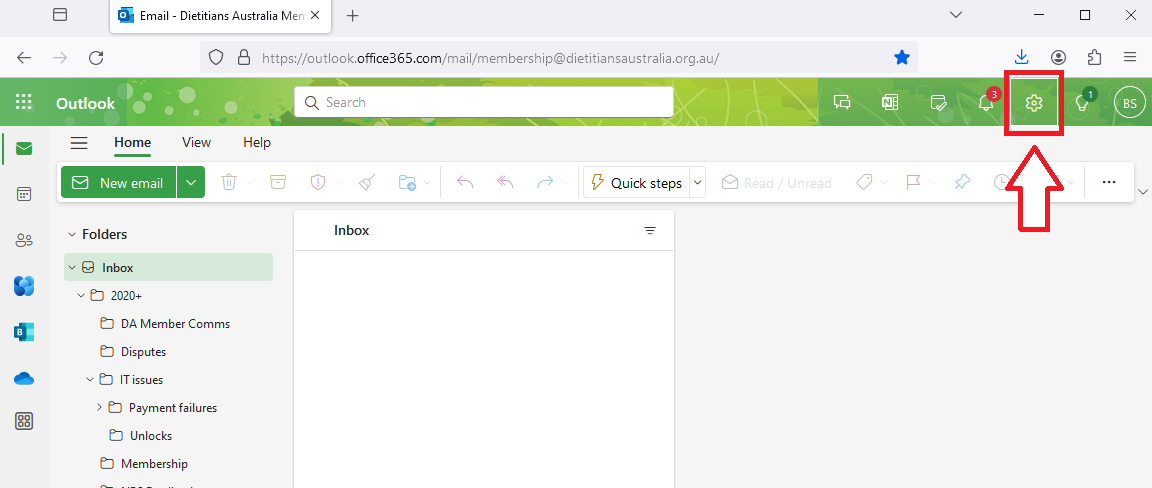
Task: Open the Settings gear icon
Action: click(1034, 102)
